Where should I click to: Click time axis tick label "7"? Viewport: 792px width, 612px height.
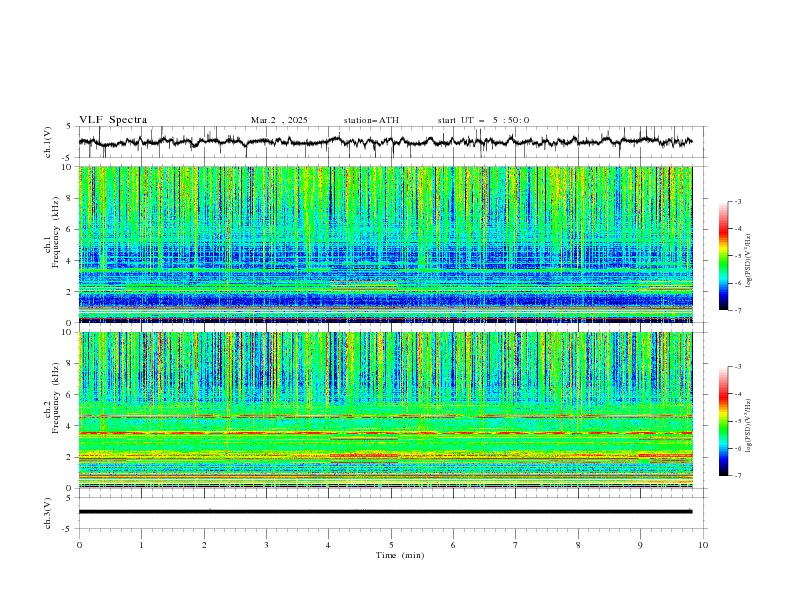[515, 545]
